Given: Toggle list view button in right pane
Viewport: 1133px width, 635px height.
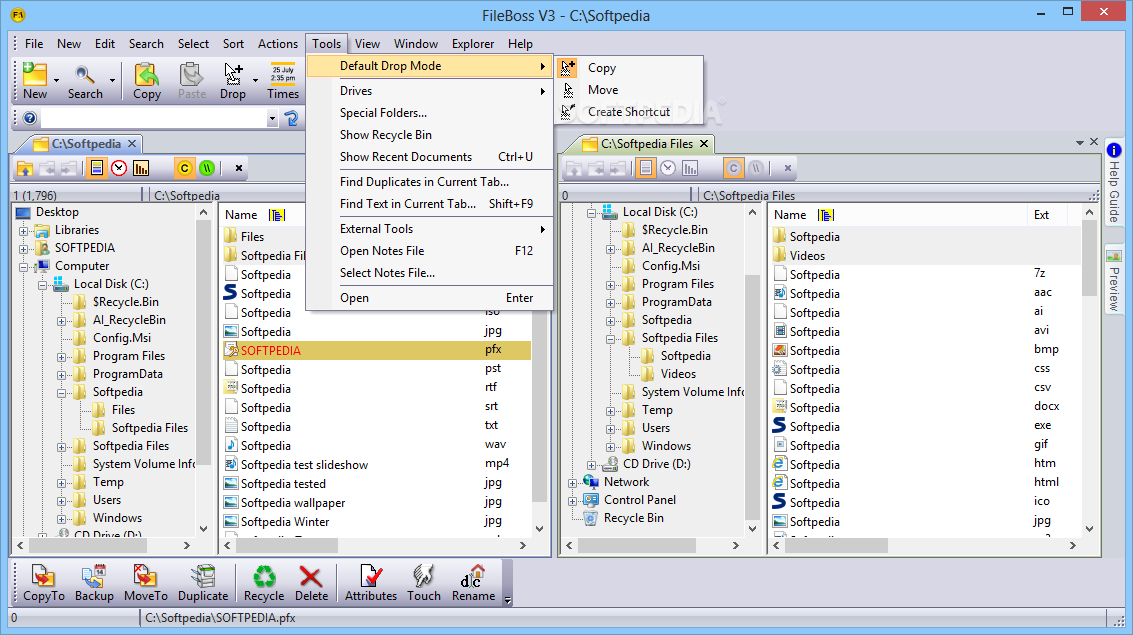Looking at the screenshot, I should pyautogui.click(x=646, y=168).
